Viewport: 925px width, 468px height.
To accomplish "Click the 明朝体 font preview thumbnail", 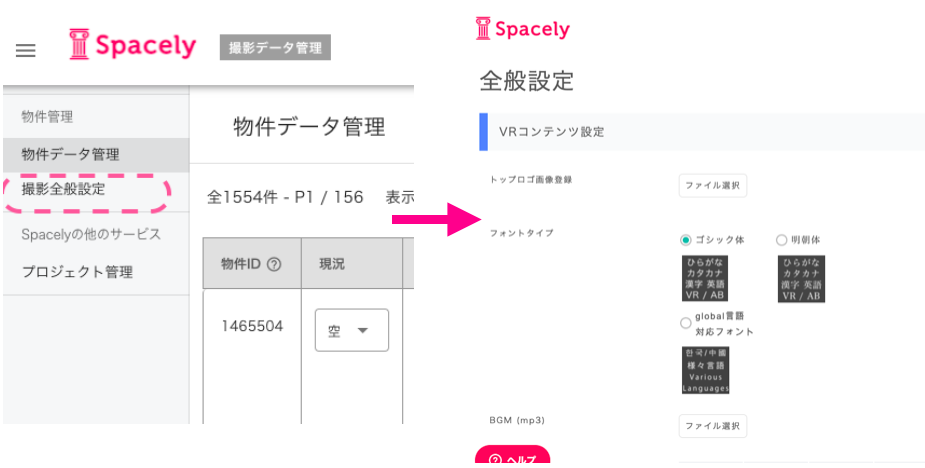I will pyautogui.click(x=801, y=279).
